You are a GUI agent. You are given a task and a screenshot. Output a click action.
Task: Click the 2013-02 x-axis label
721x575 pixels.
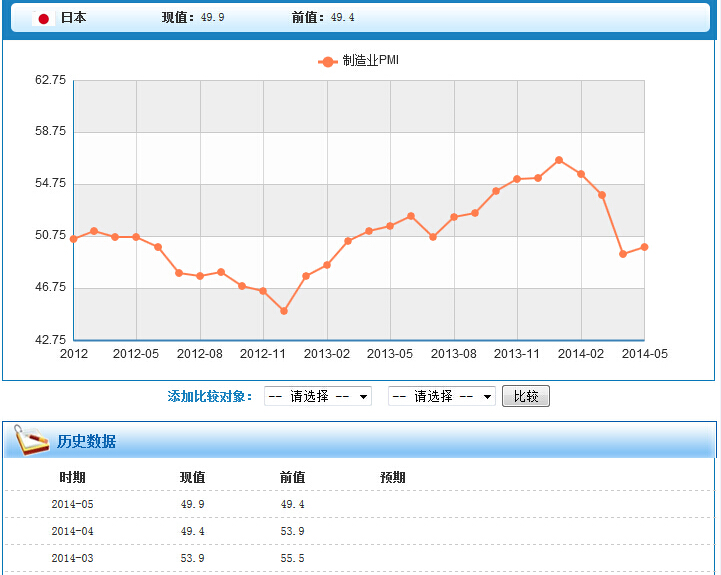coord(326,354)
